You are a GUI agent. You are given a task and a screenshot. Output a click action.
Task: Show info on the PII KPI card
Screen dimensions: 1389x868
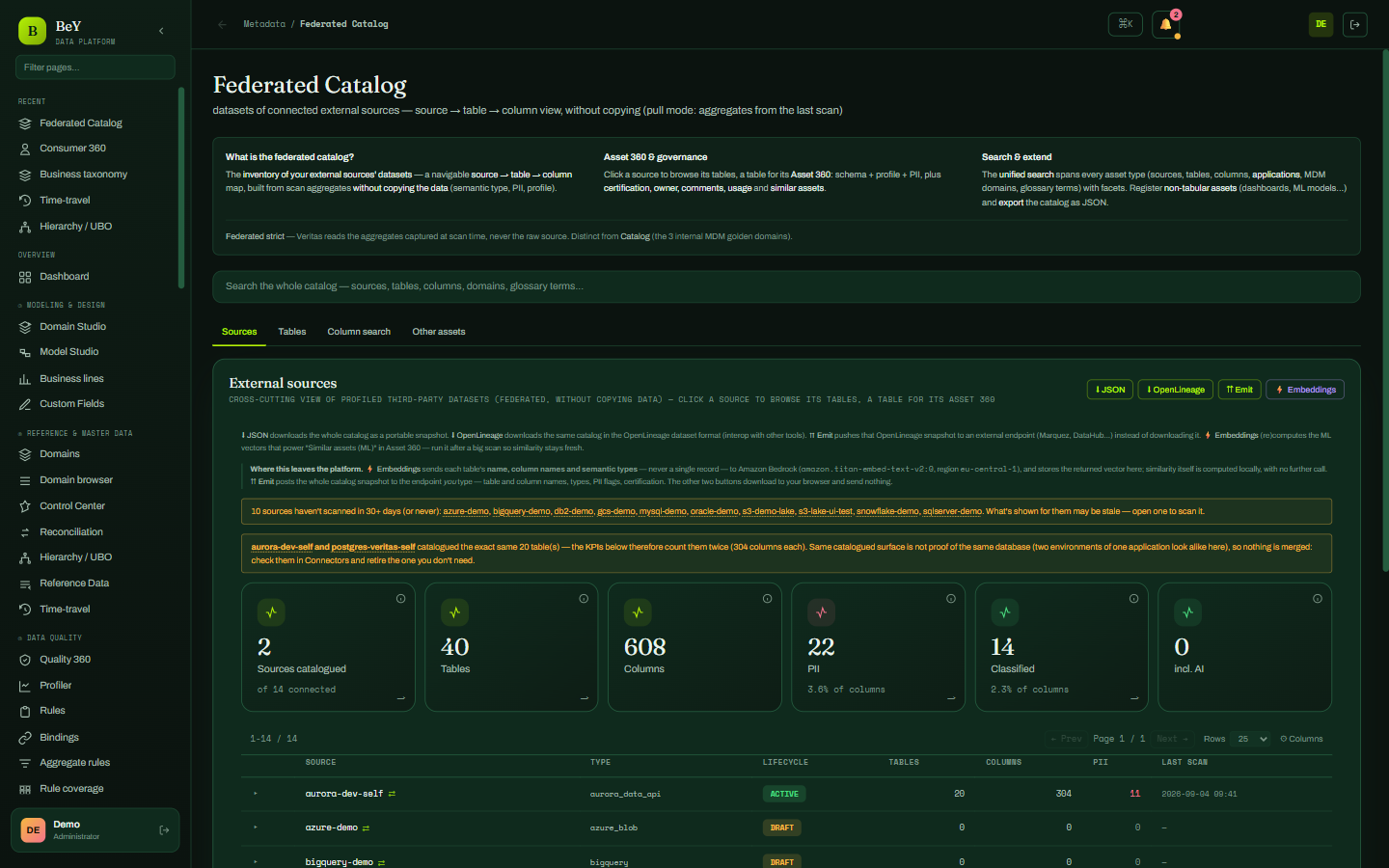[x=951, y=599]
